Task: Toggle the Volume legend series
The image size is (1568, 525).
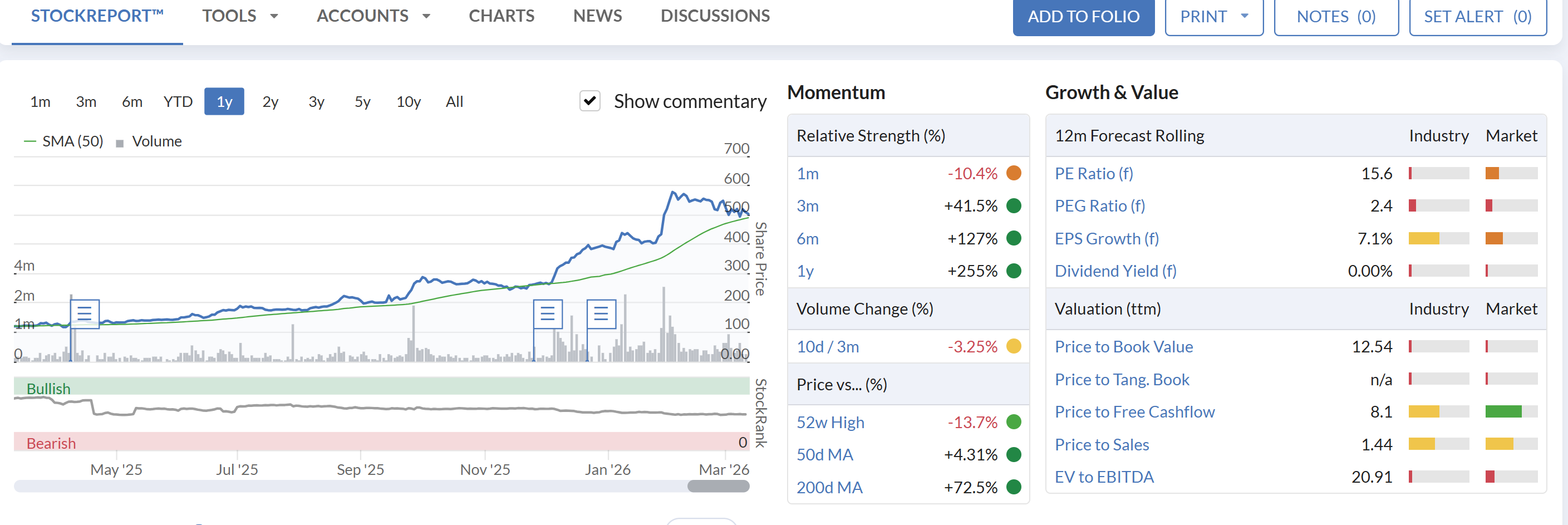Action: tap(149, 141)
